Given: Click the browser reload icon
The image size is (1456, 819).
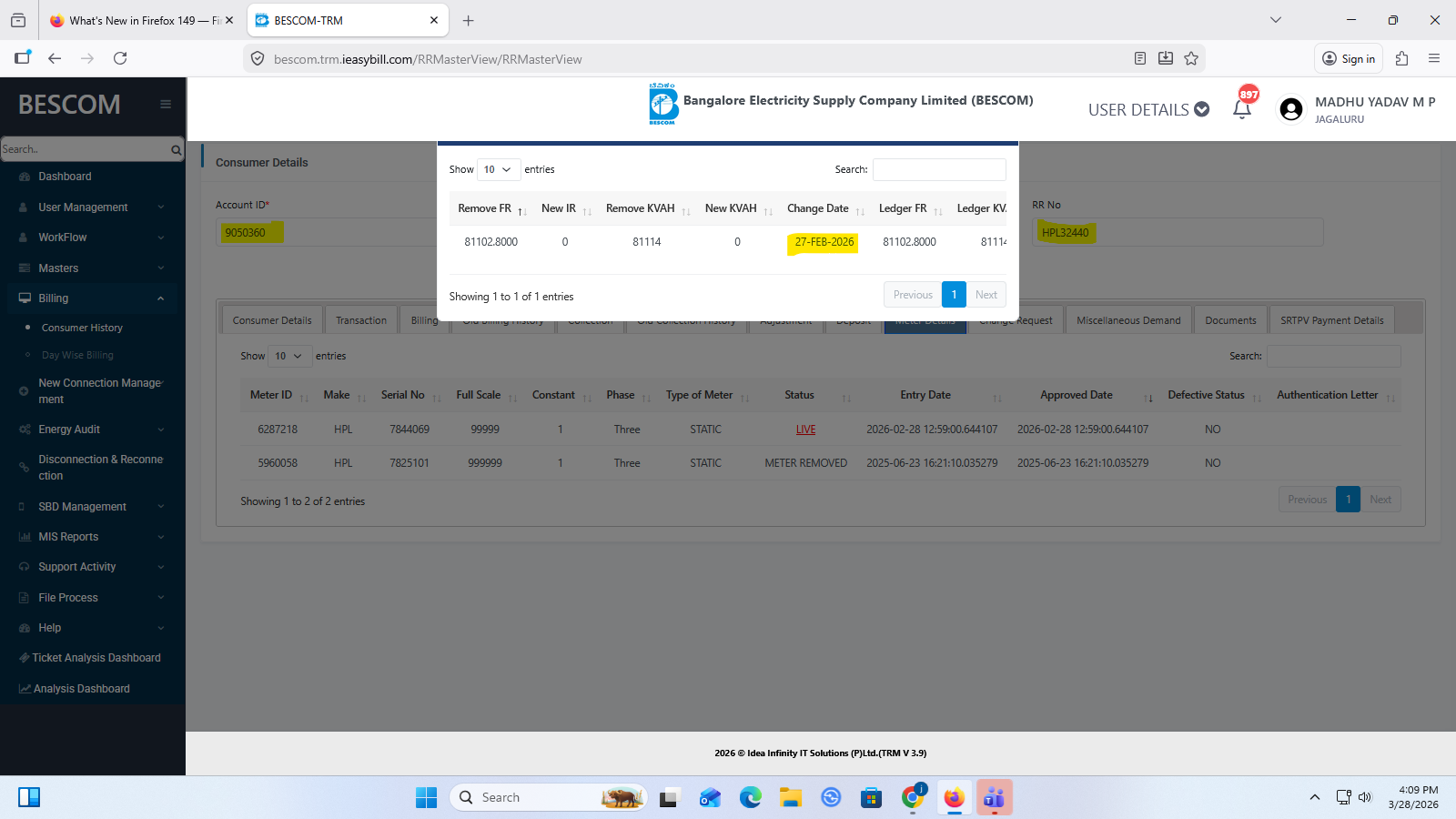Looking at the screenshot, I should [120, 58].
